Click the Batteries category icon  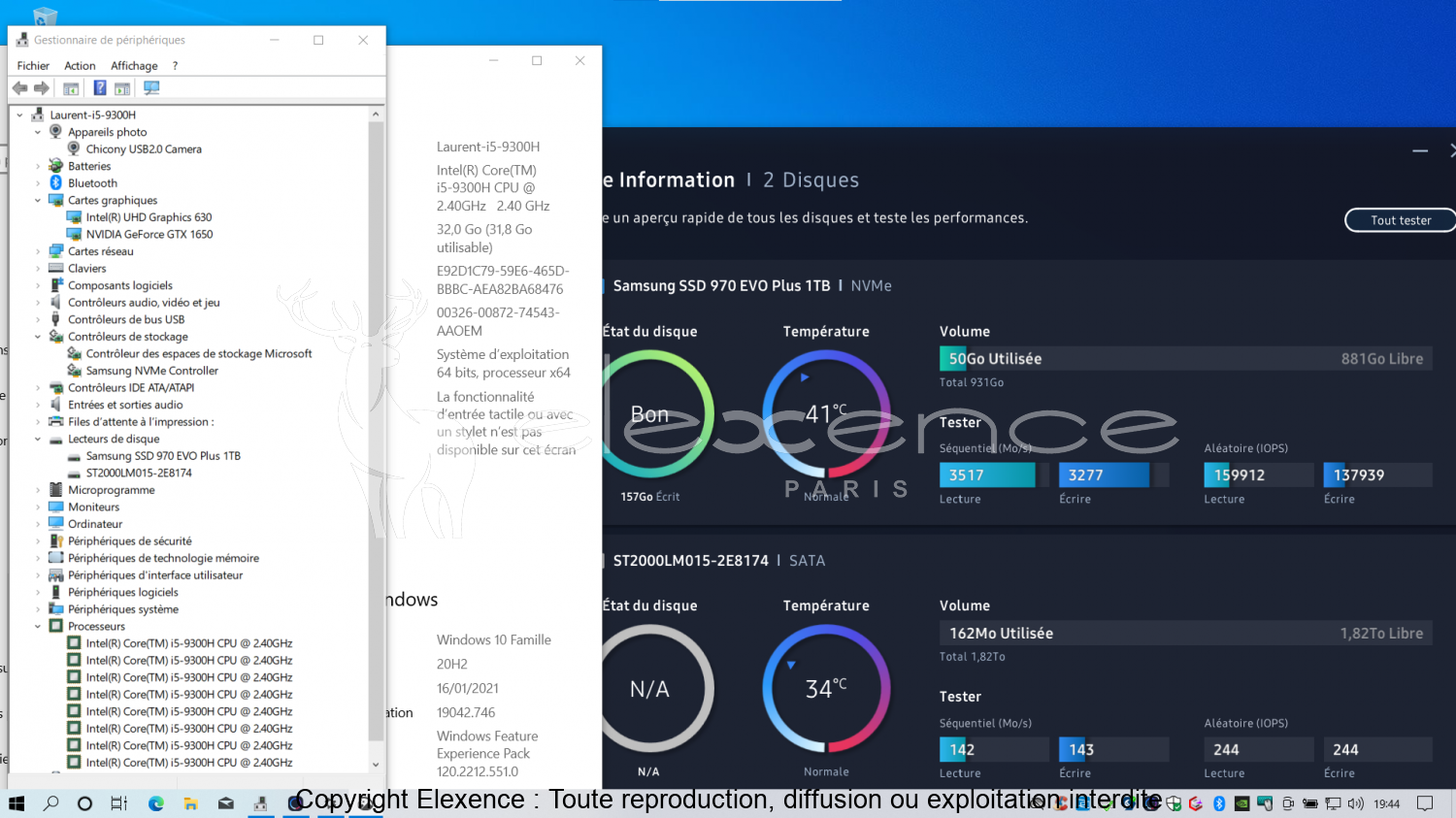[56, 166]
